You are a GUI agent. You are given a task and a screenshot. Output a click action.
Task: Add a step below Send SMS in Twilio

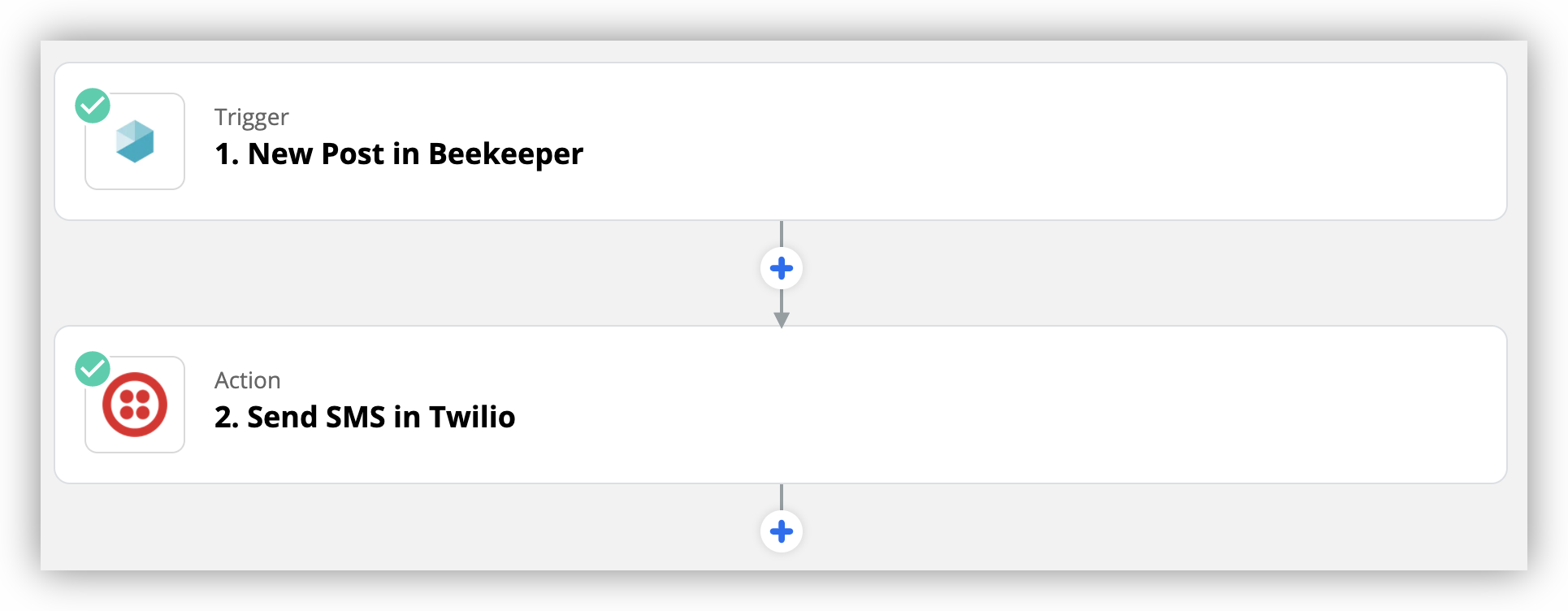782,531
